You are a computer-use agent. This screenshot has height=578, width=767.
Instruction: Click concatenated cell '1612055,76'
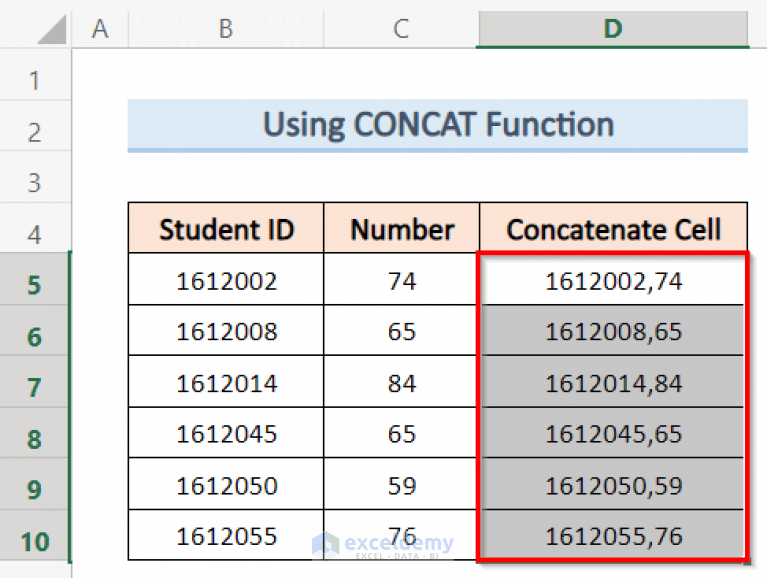tap(613, 535)
